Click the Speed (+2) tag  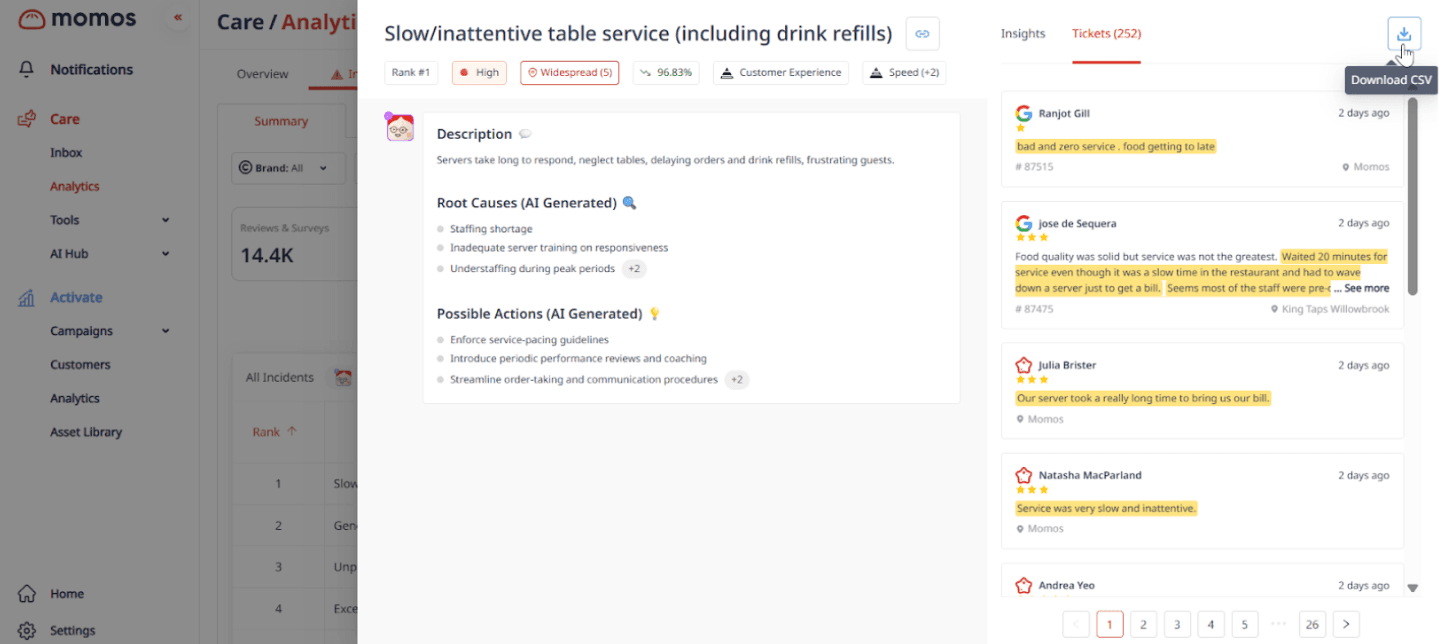click(x=904, y=73)
